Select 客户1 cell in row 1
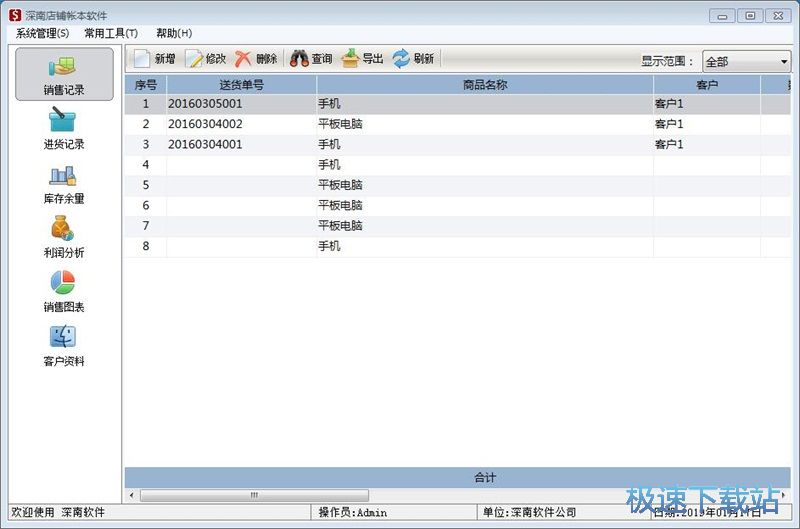This screenshot has width=800, height=529. [707, 104]
